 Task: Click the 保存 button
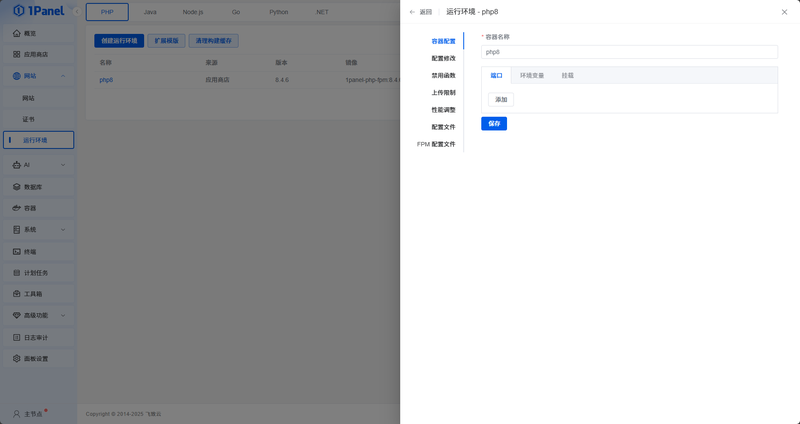[x=494, y=123]
